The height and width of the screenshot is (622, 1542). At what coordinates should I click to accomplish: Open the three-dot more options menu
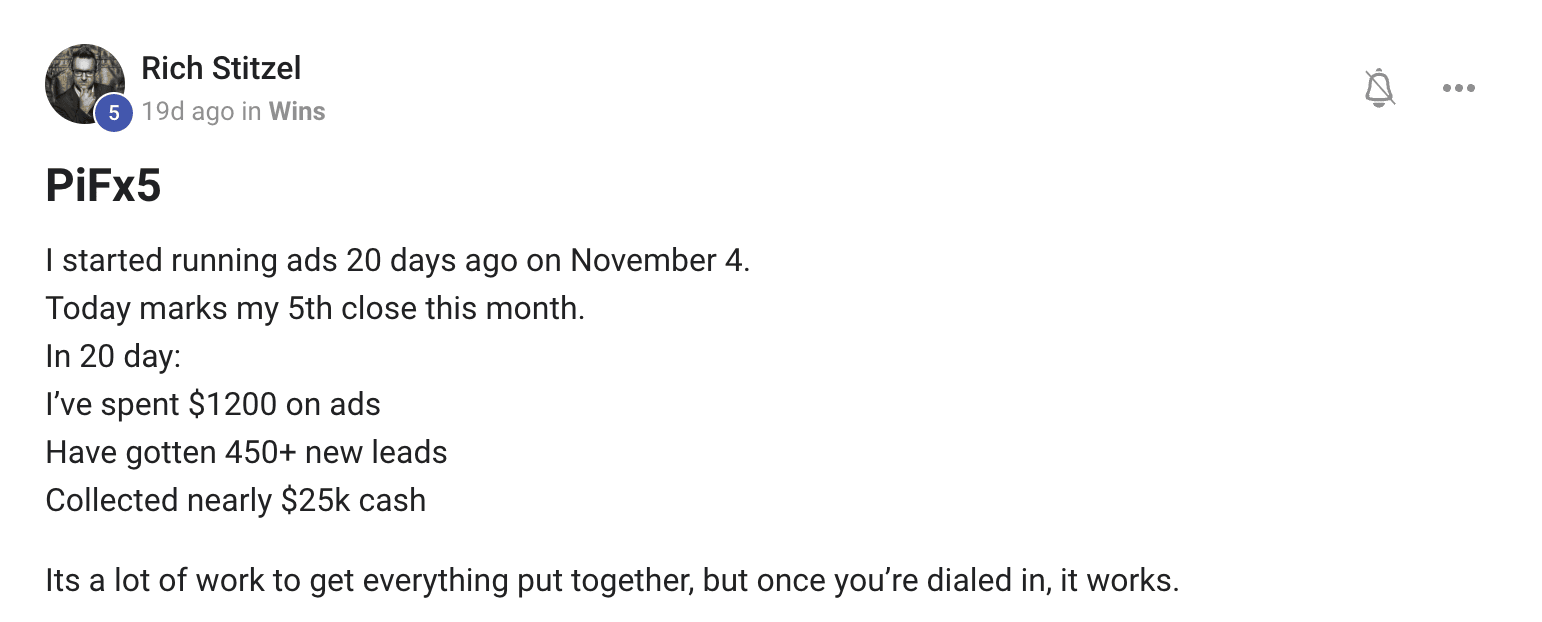[x=1458, y=88]
